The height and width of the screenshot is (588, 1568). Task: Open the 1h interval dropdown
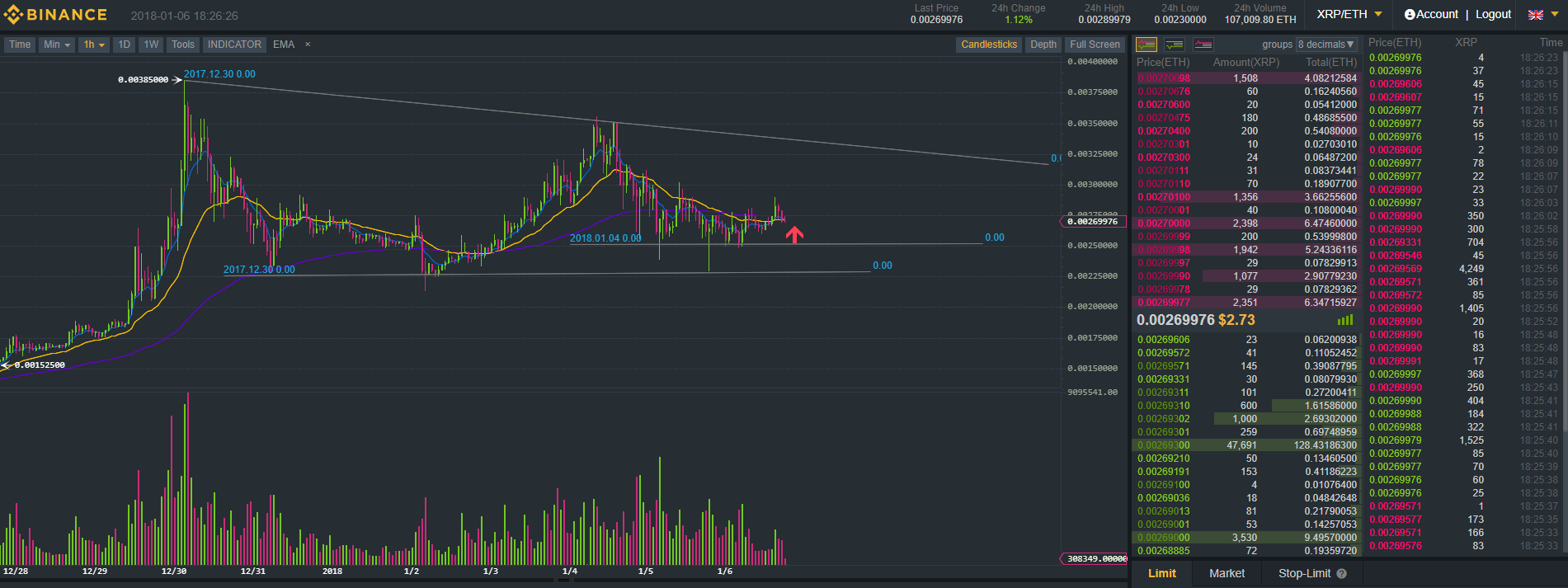coord(94,45)
